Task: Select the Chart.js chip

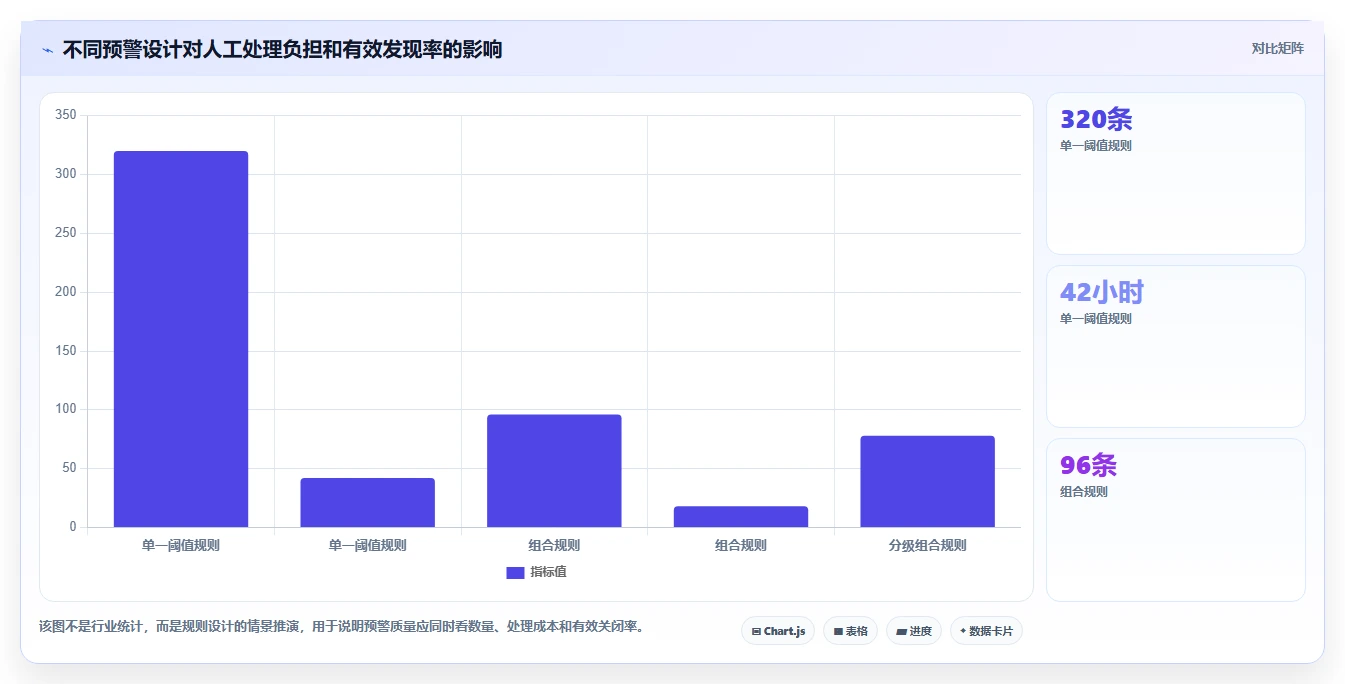Action: (778, 631)
